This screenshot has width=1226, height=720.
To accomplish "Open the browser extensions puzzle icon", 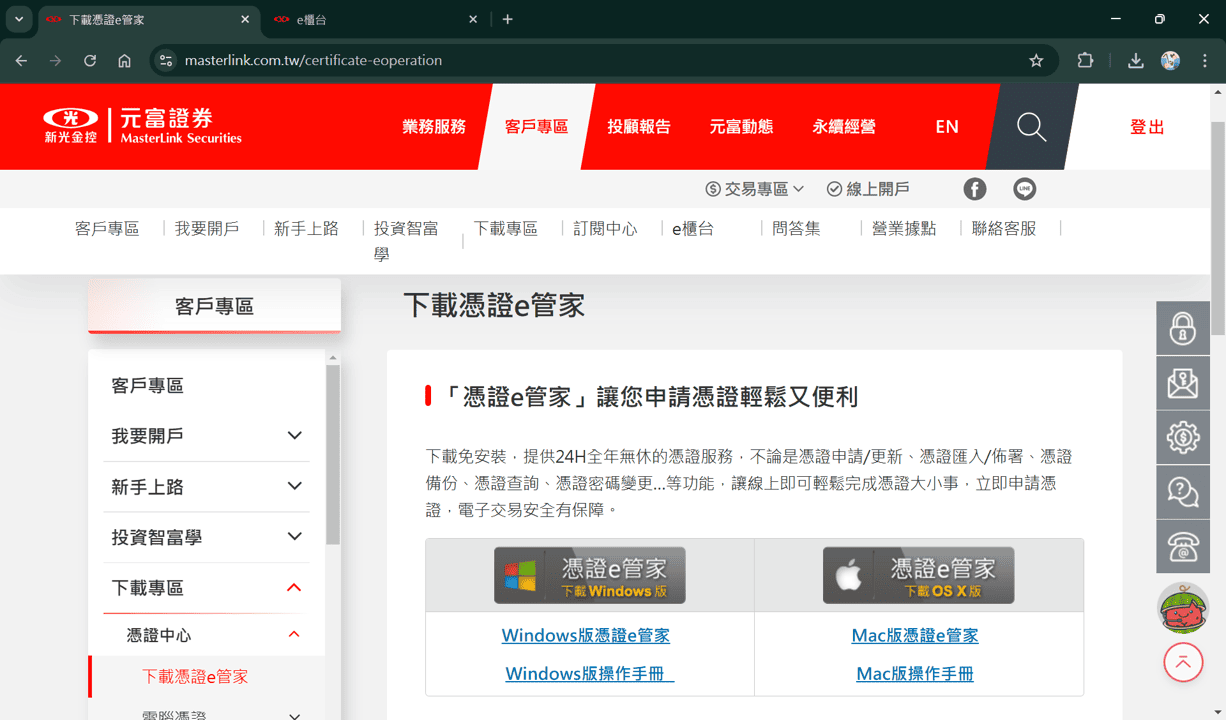I will 1085,61.
